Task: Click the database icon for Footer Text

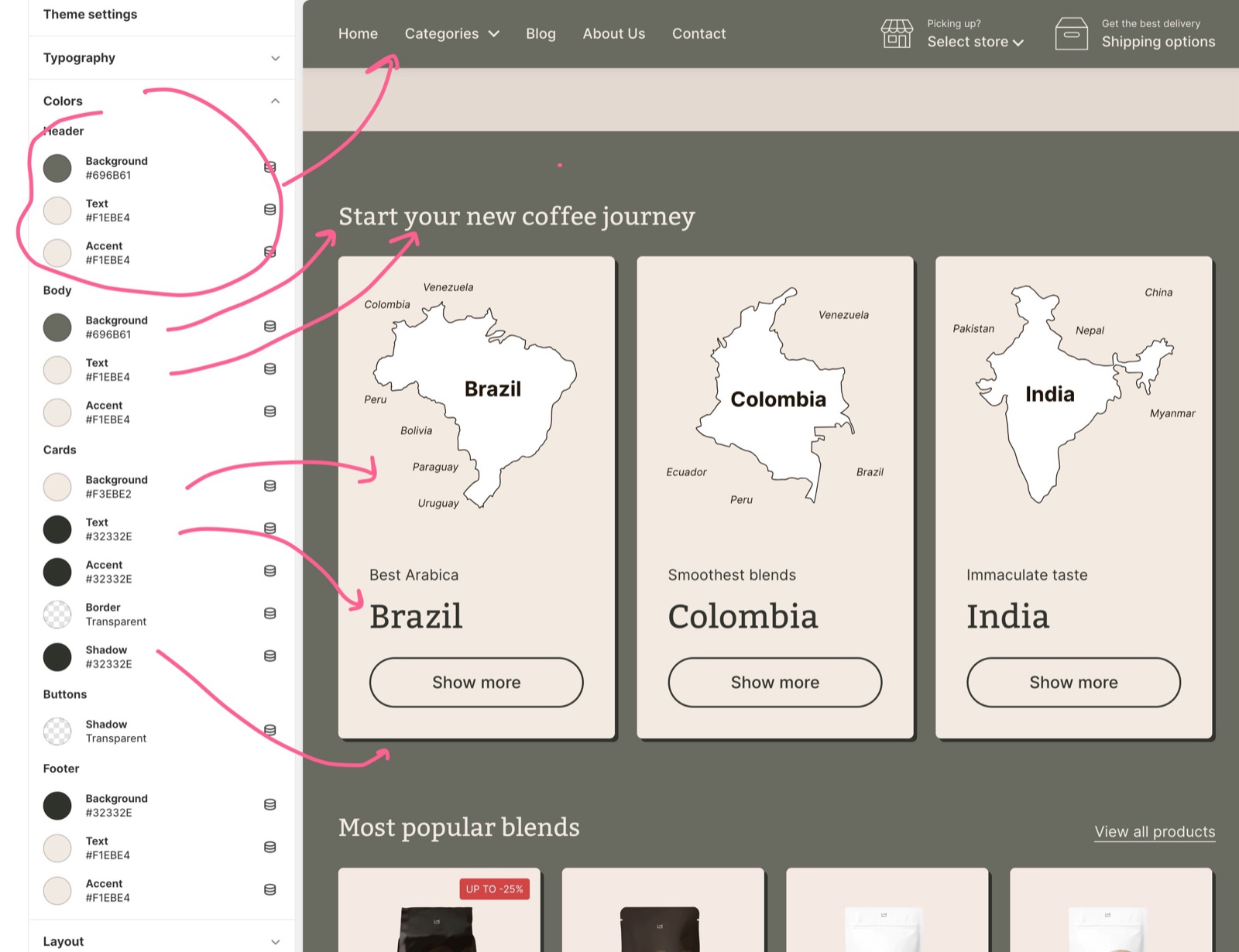Action: pyautogui.click(x=270, y=848)
